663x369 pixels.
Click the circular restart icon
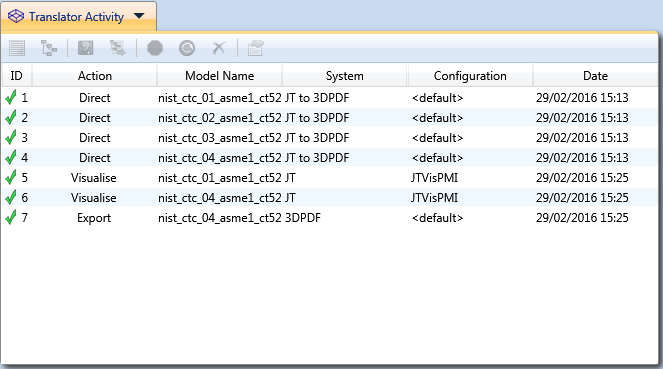coord(187,48)
